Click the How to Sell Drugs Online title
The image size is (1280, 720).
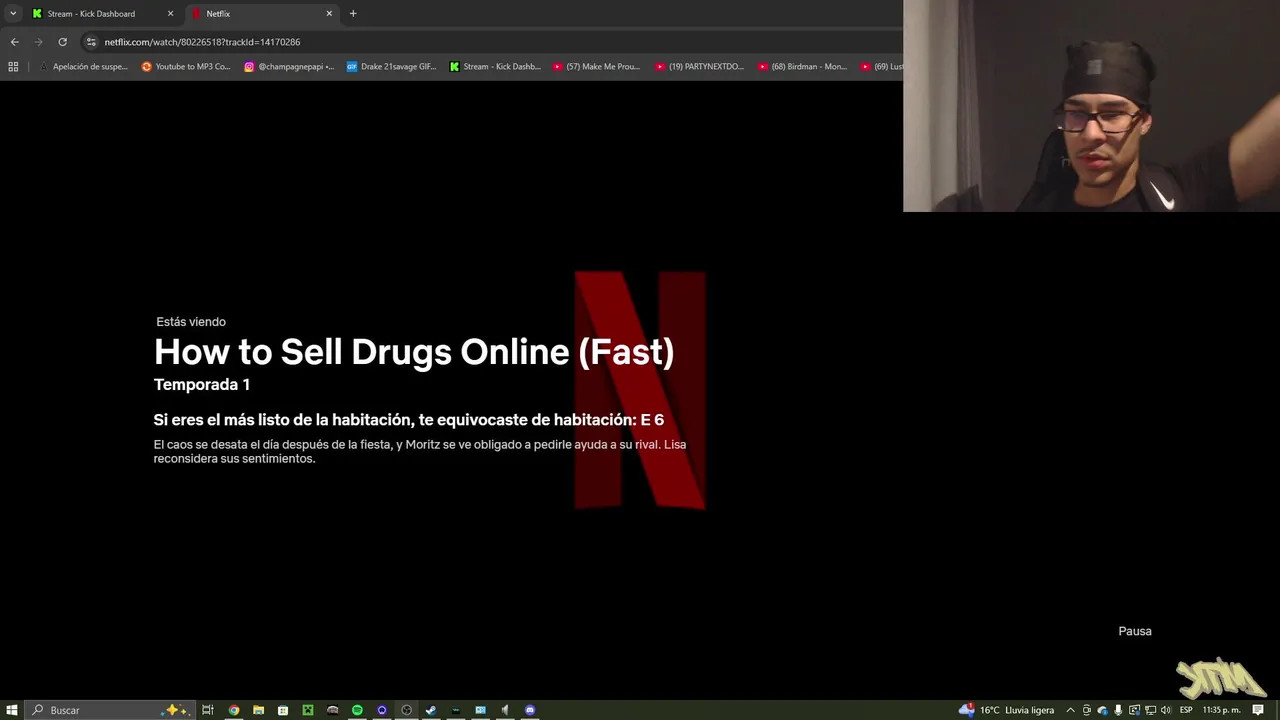(414, 352)
